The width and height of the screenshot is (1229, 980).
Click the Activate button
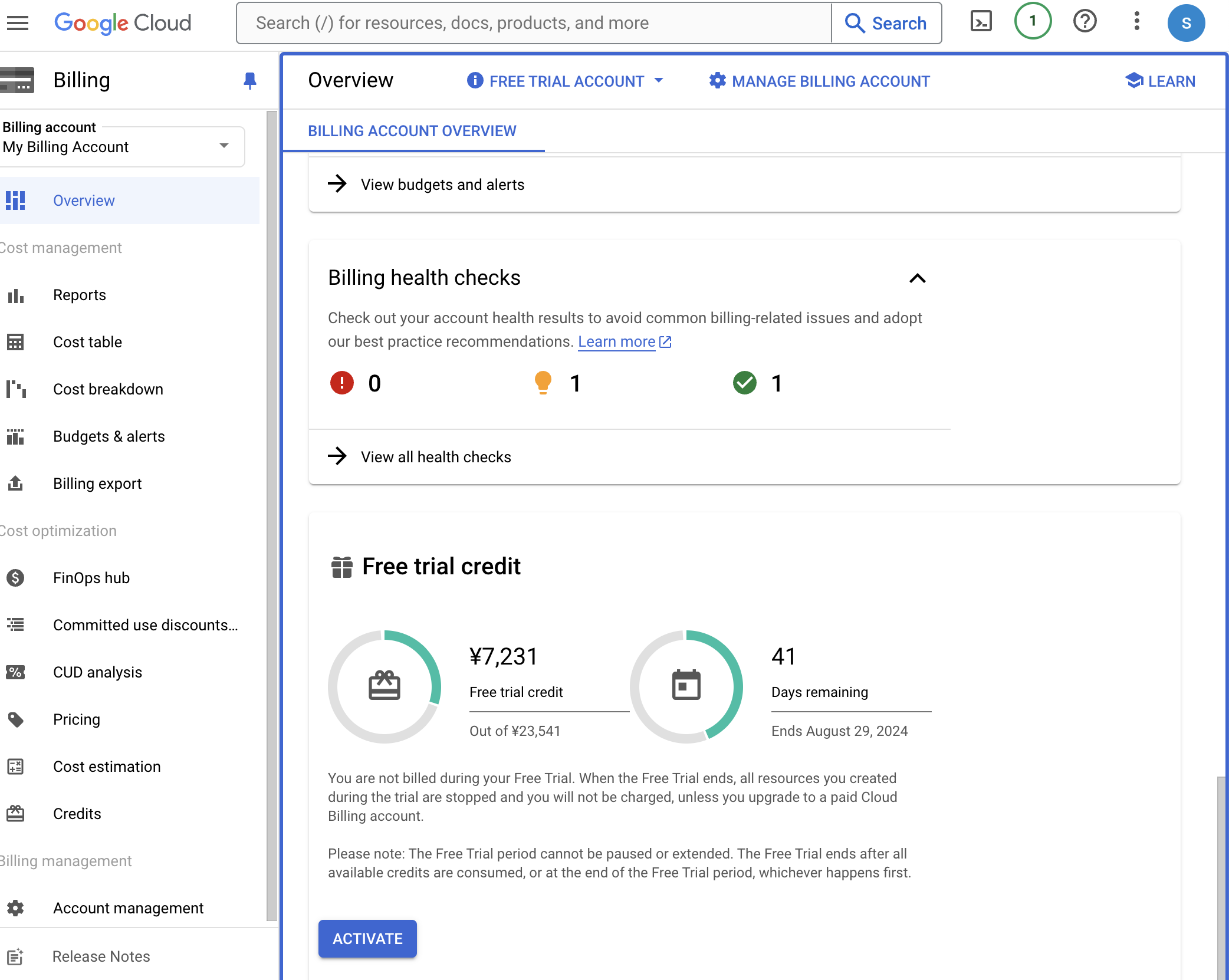point(367,938)
